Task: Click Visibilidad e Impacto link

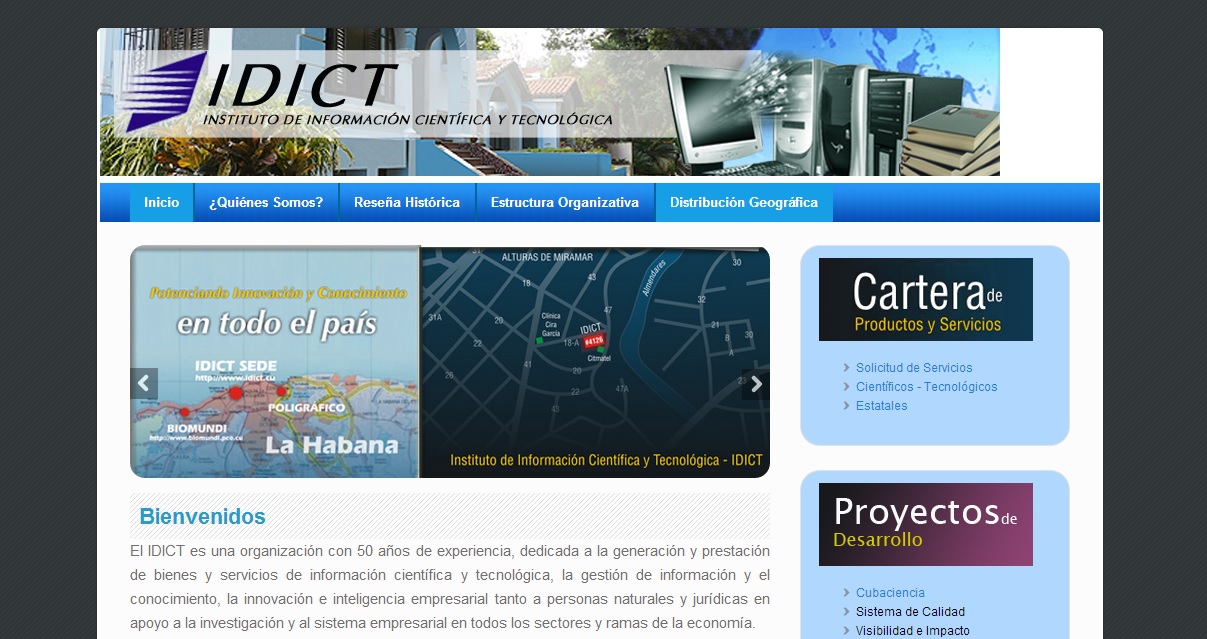Action: tap(913, 631)
